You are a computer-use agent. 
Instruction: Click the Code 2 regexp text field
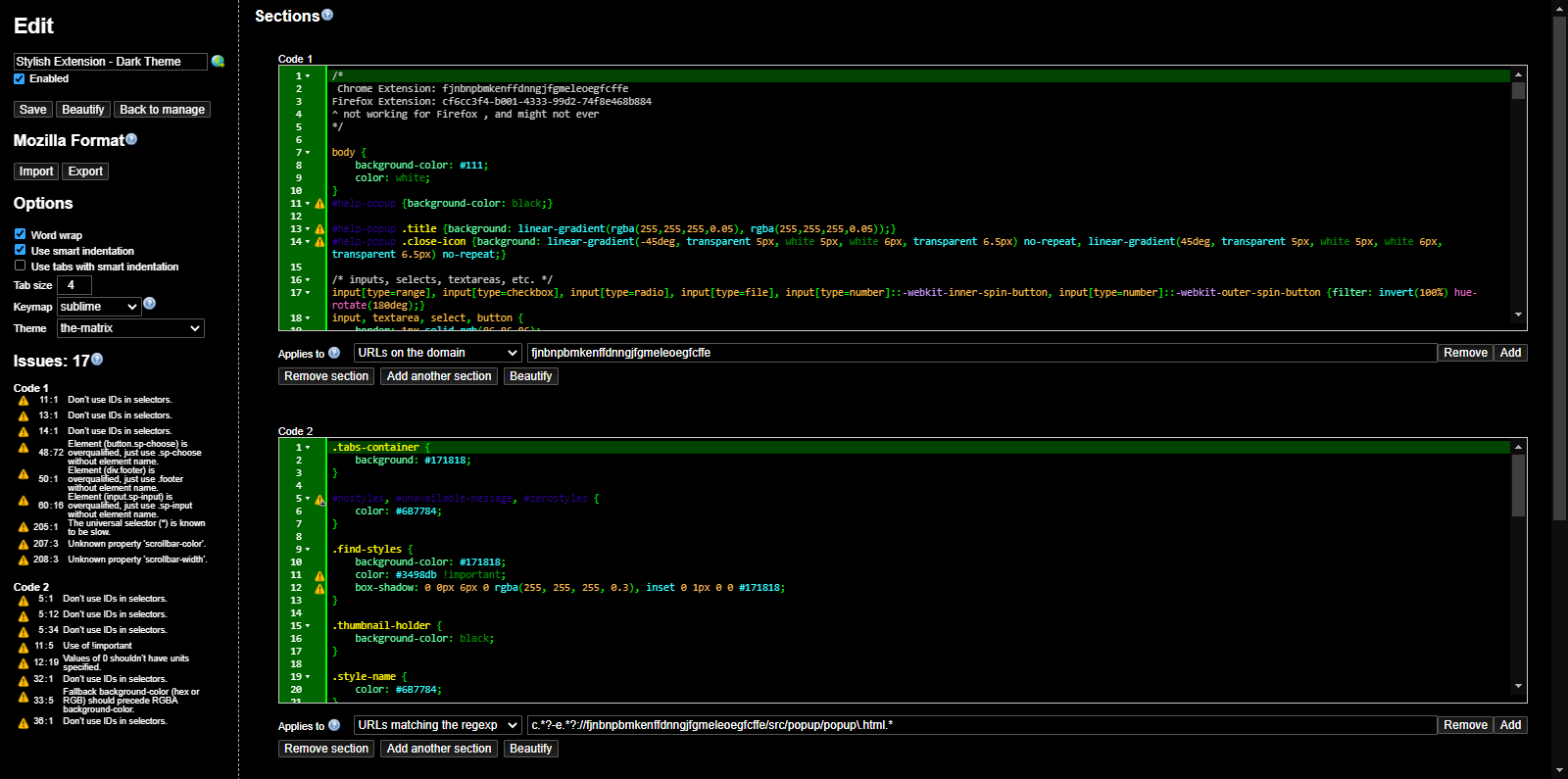click(982, 725)
